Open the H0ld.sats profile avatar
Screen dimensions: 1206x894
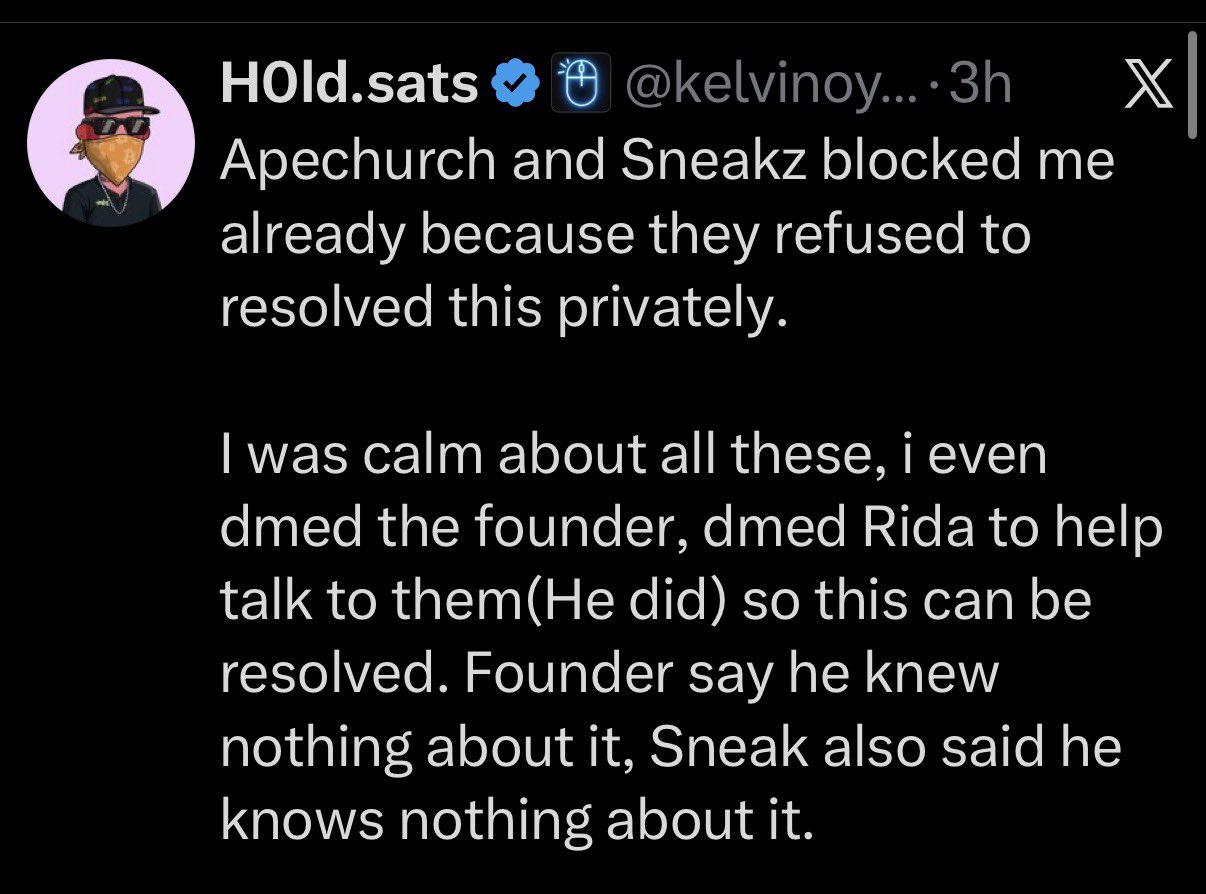pyautogui.click(x=110, y=150)
